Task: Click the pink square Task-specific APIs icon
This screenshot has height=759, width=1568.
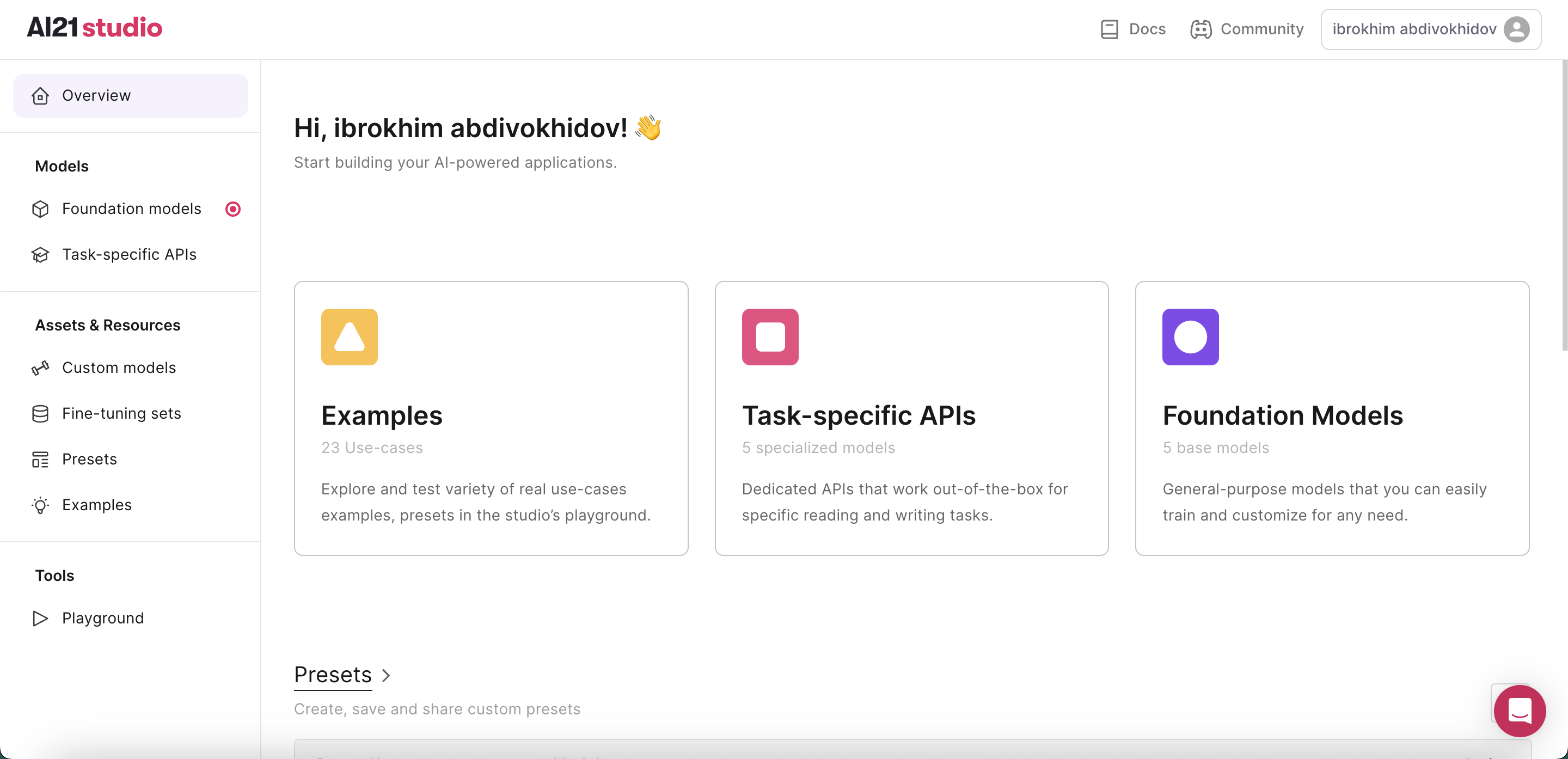Action: pos(770,336)
